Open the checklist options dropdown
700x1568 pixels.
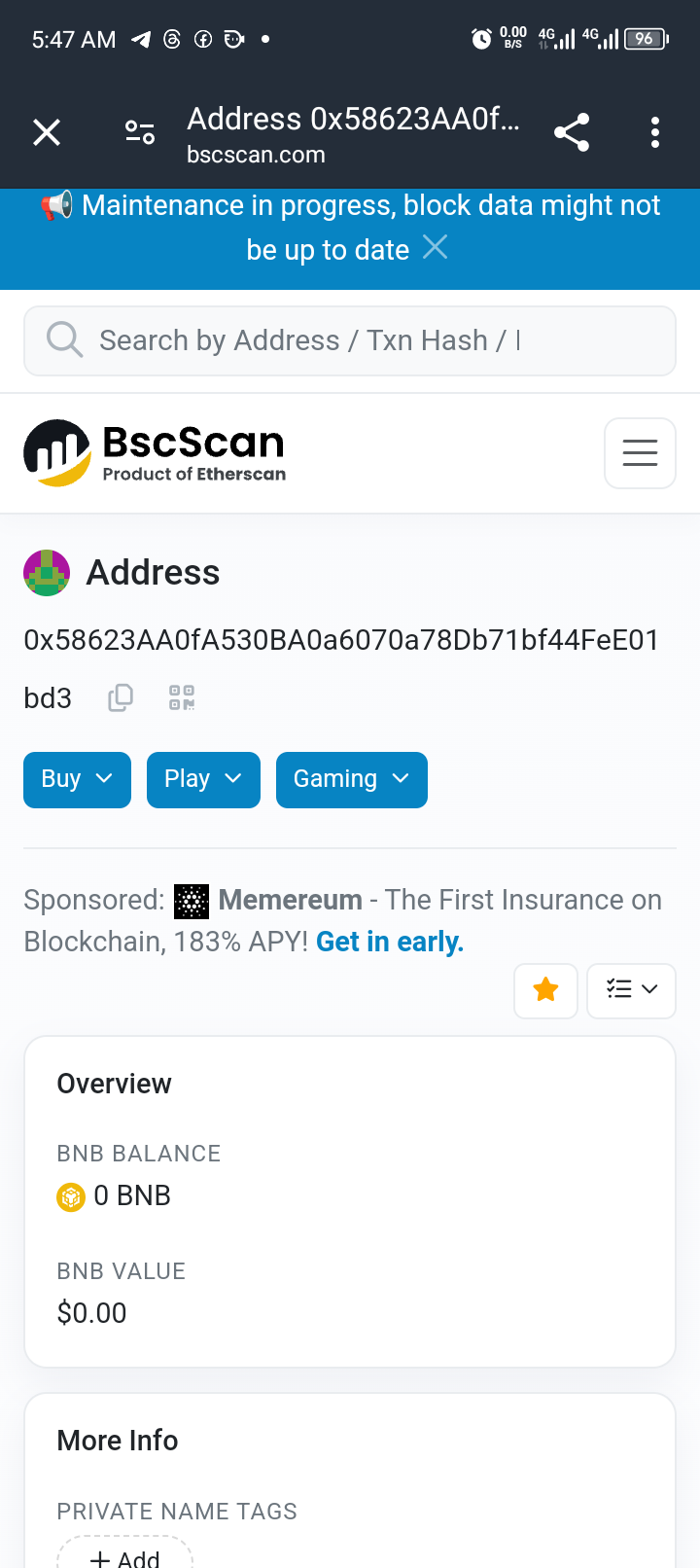(x=631, y=990)
